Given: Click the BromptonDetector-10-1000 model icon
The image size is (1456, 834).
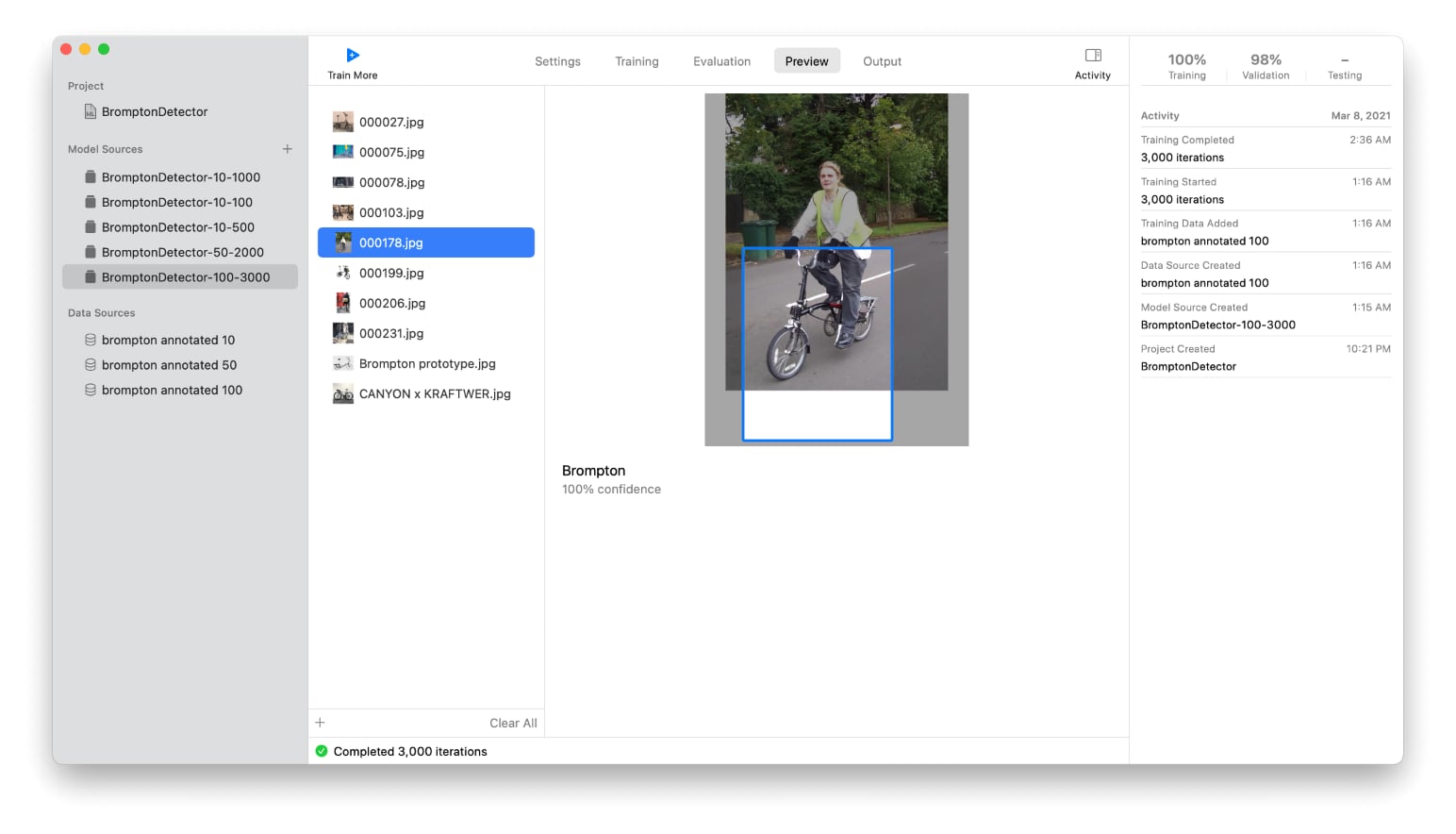Looking at the screenshot, I should [91, 177].
